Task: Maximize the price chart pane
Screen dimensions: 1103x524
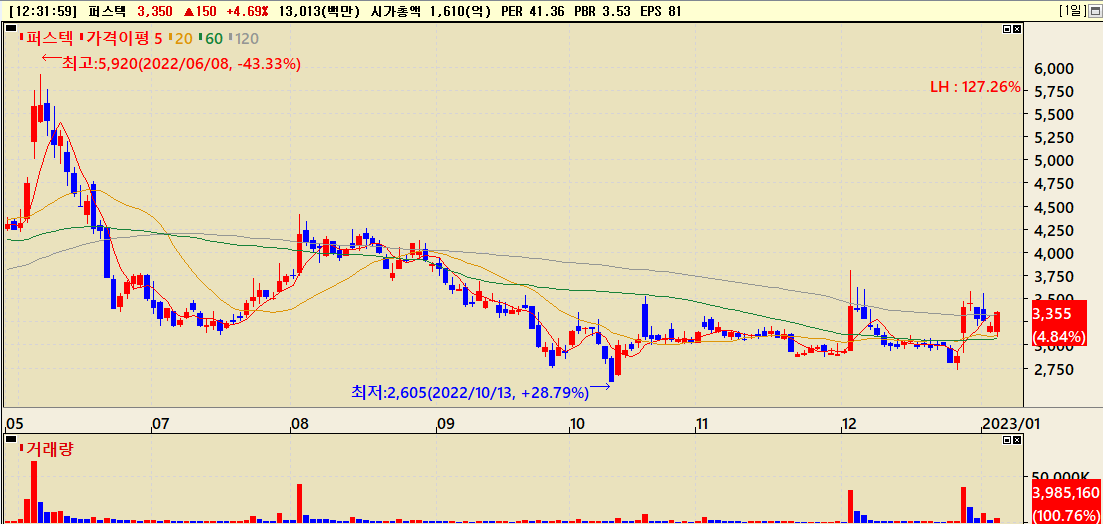Action: (x=1007, y=29)
